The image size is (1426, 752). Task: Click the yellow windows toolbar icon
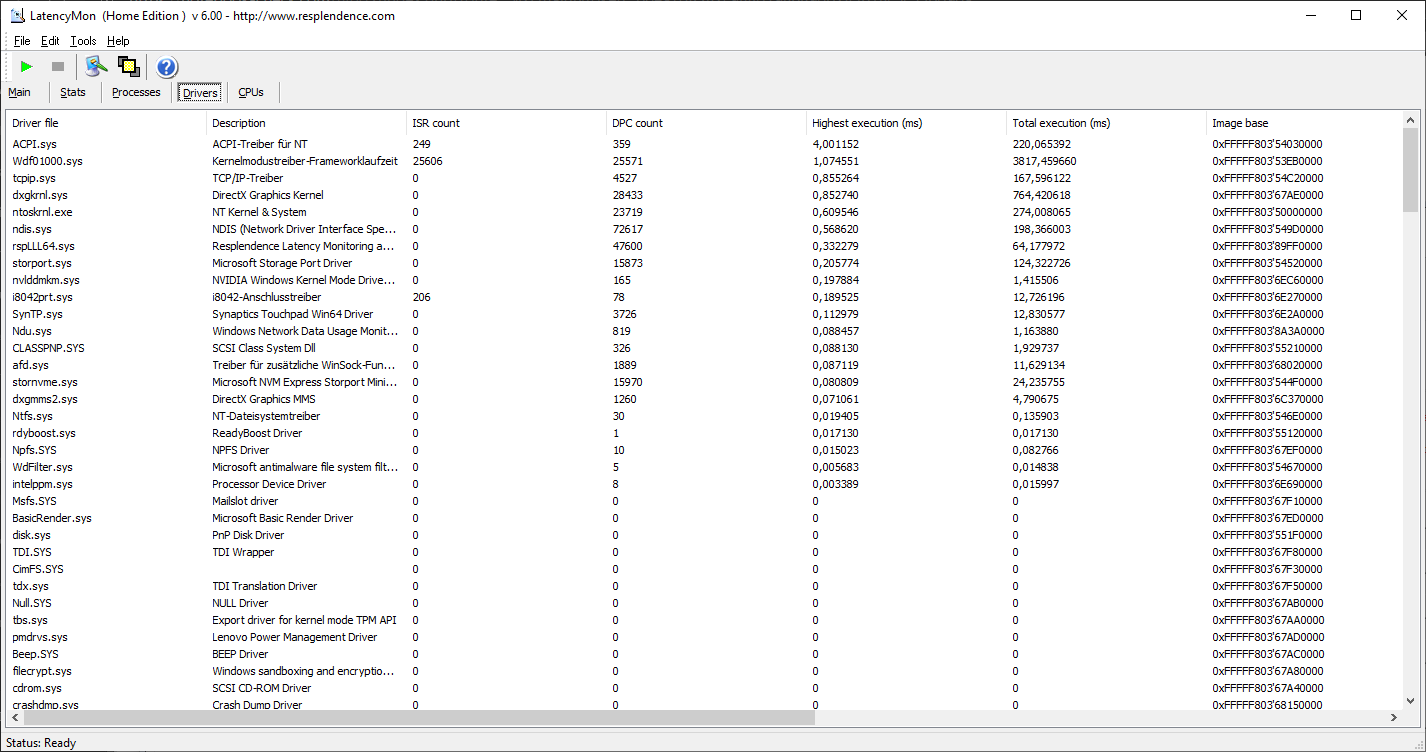[128, 67]
